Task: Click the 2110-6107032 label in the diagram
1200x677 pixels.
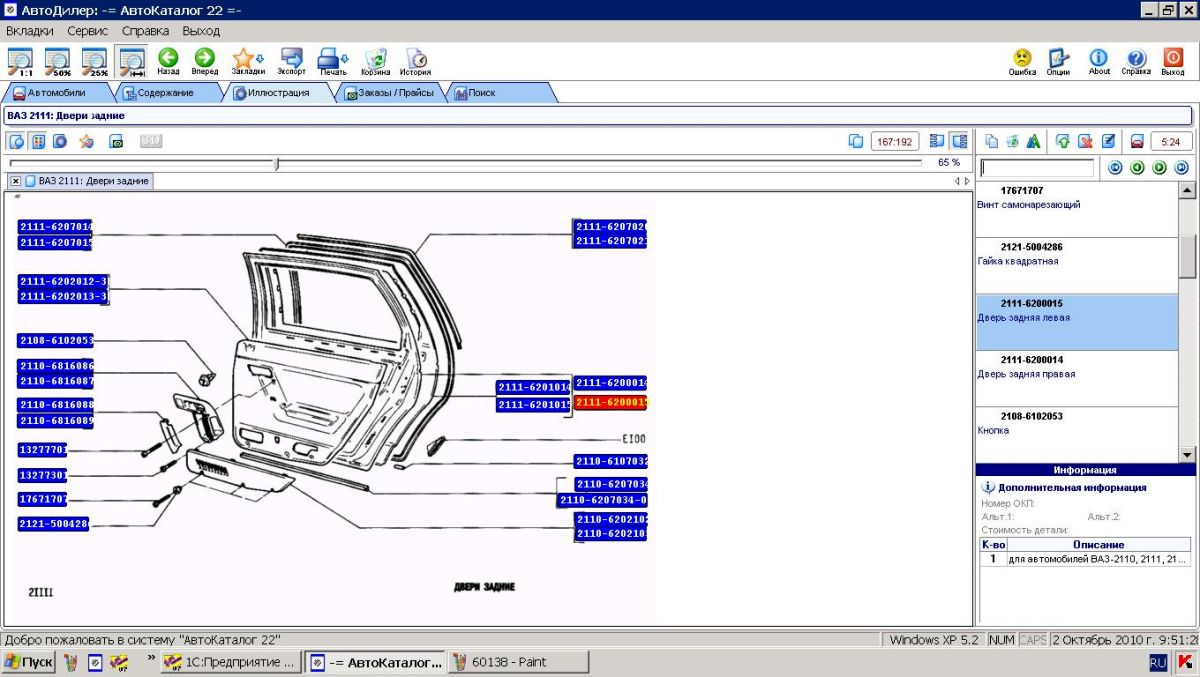Action: 610,461
